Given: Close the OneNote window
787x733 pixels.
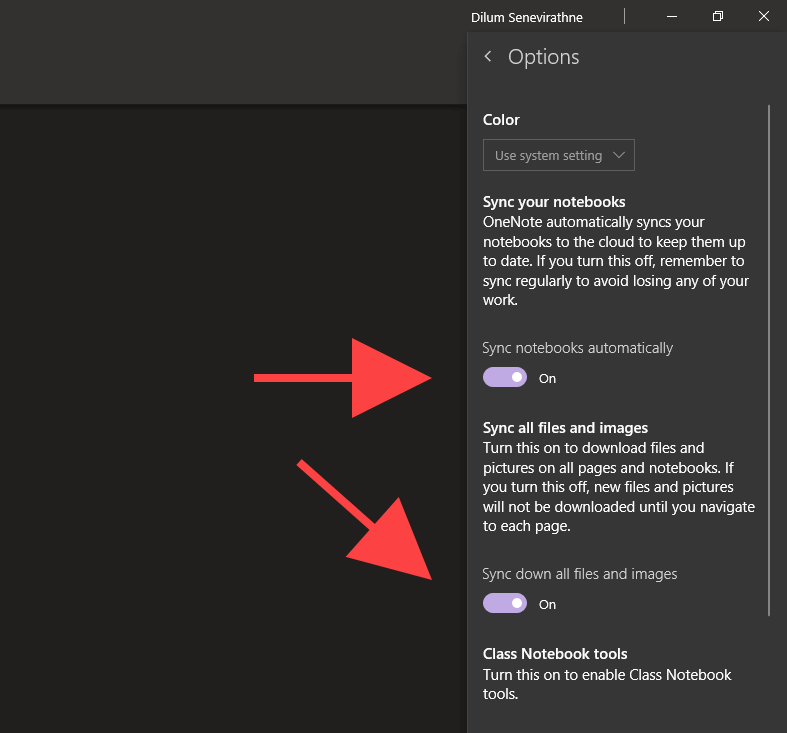Looking at the screenshot, I should point(763,17).
